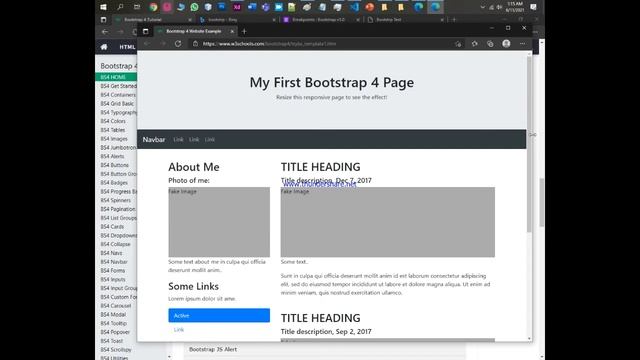Image resolution: width=640 pixels, height=360 pixels.
Task: Add this page to favorites
Action: click(458, 44)
